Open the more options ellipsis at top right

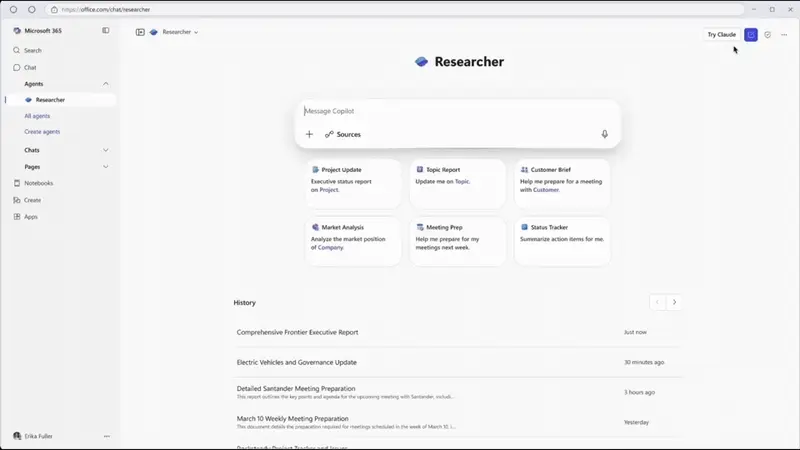click(x=784, y=34)
